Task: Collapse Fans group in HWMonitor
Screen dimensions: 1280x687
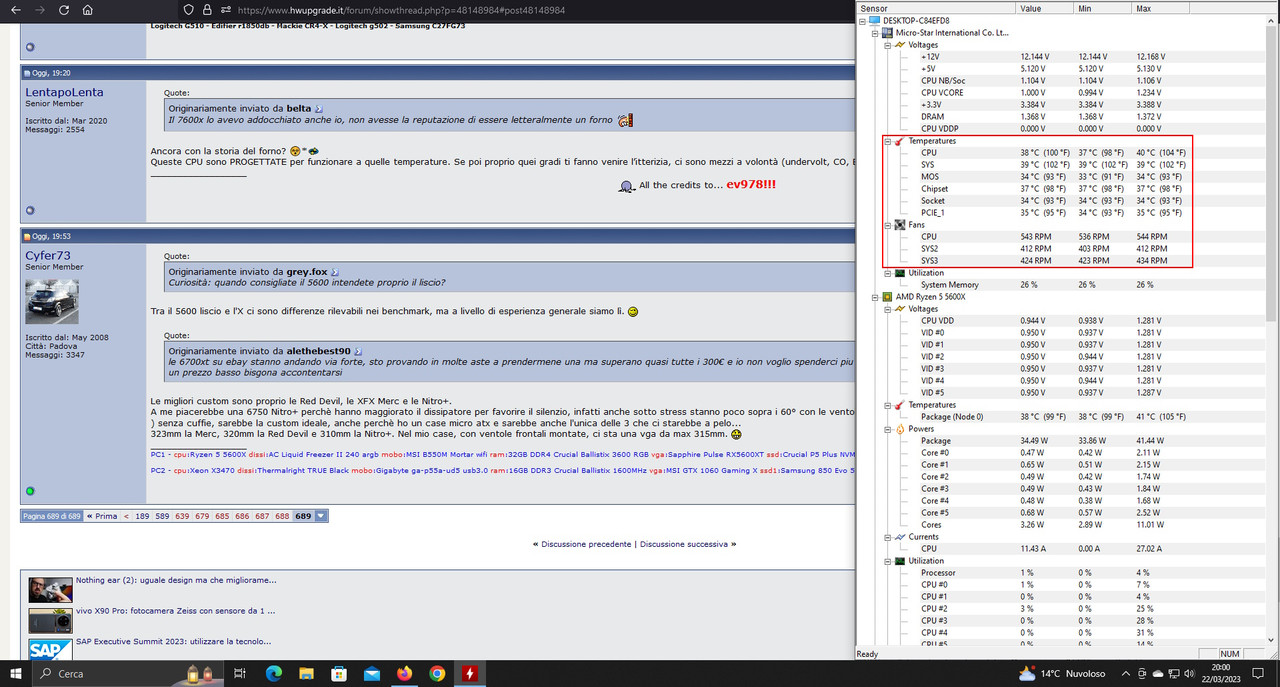Action: pos(887,225)
